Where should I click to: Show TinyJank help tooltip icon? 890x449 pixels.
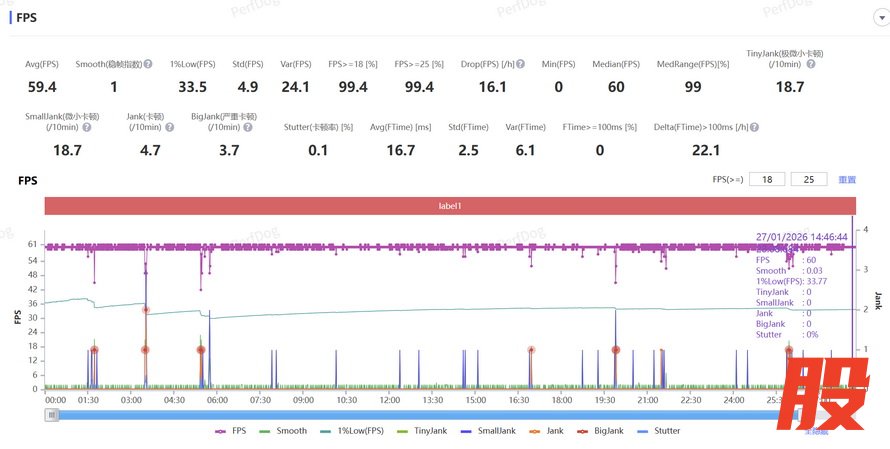[811, 65]
